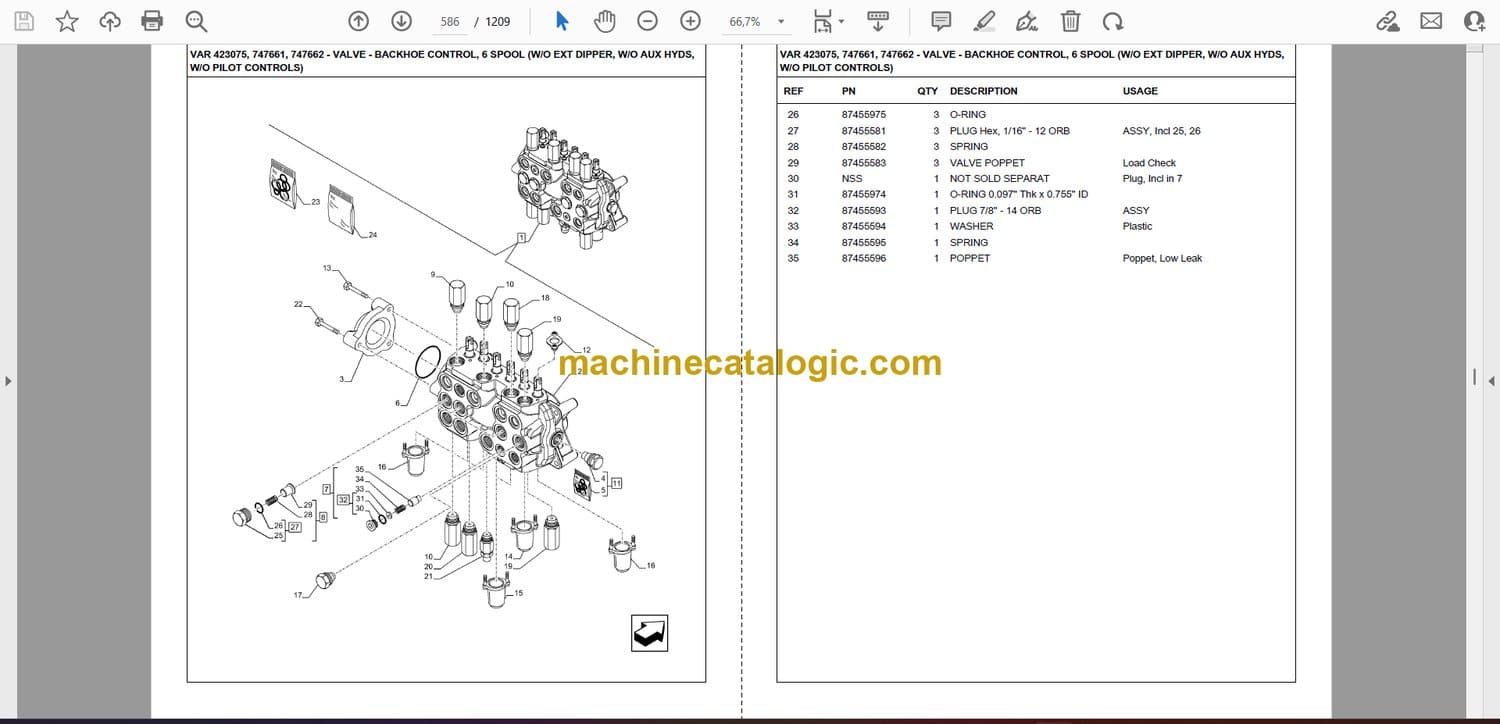The height and width of the screenshot is (724, 1500).
Task: Click the Poppet, Low Leak usage
Action: 1162,258
